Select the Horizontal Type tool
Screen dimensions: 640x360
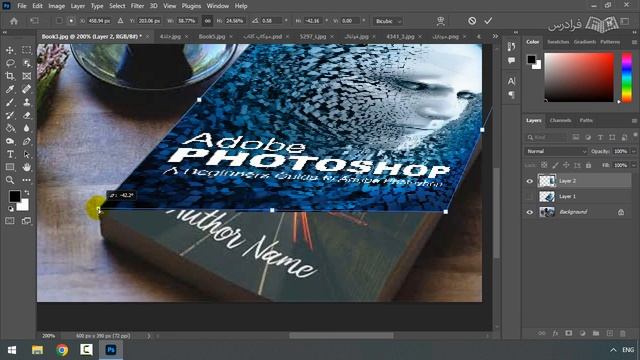point(10,154)
